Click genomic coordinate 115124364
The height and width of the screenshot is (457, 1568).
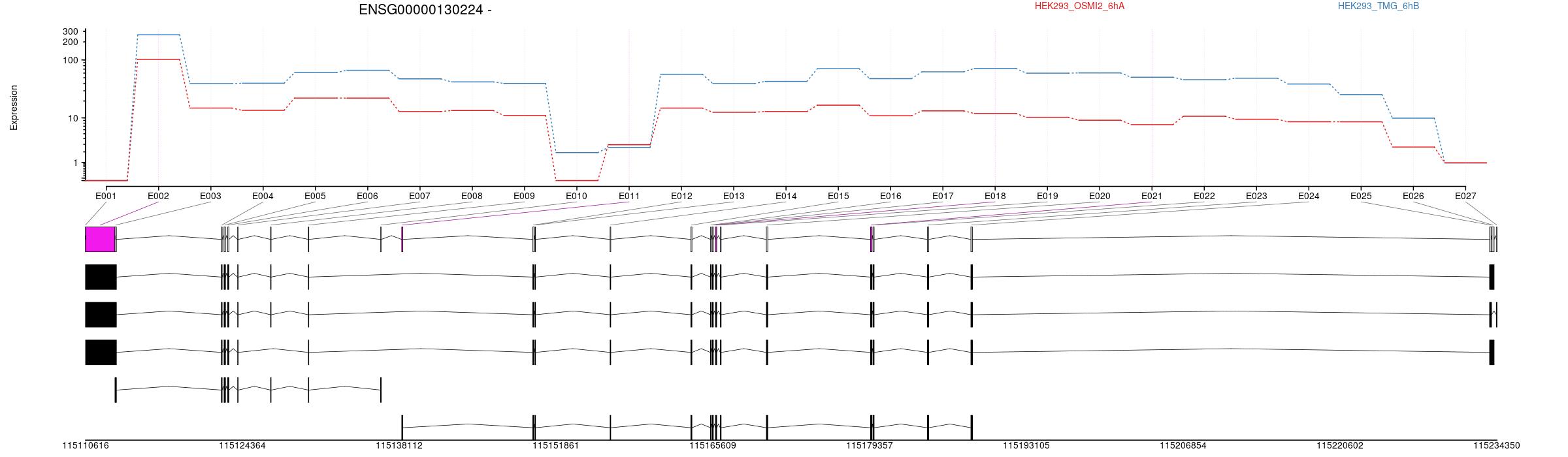[x=242, y=446]
